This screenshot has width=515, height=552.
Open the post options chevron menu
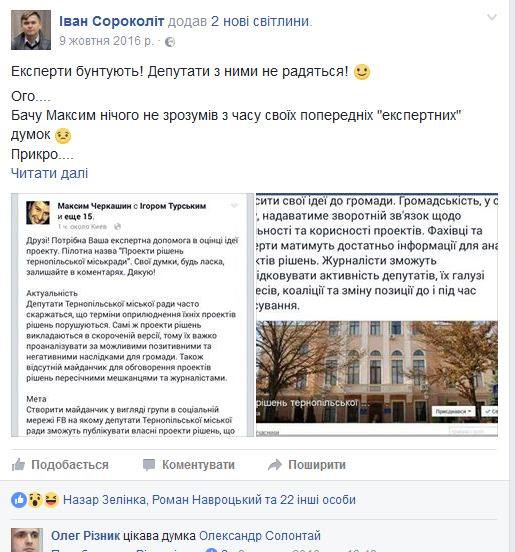(491, 17)
